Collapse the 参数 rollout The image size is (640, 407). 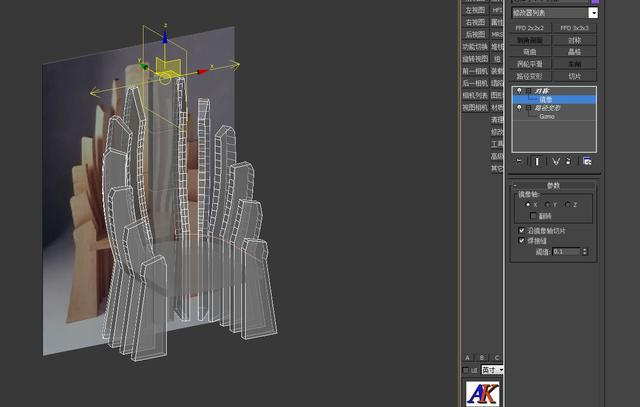pos(553,186)
